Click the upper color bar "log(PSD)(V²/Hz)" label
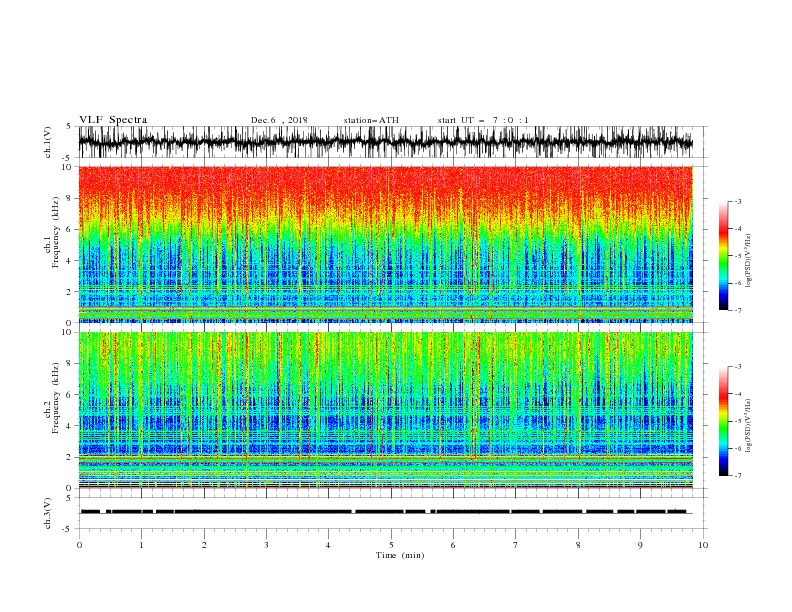 pyautogui.click(x=748, y=261)
